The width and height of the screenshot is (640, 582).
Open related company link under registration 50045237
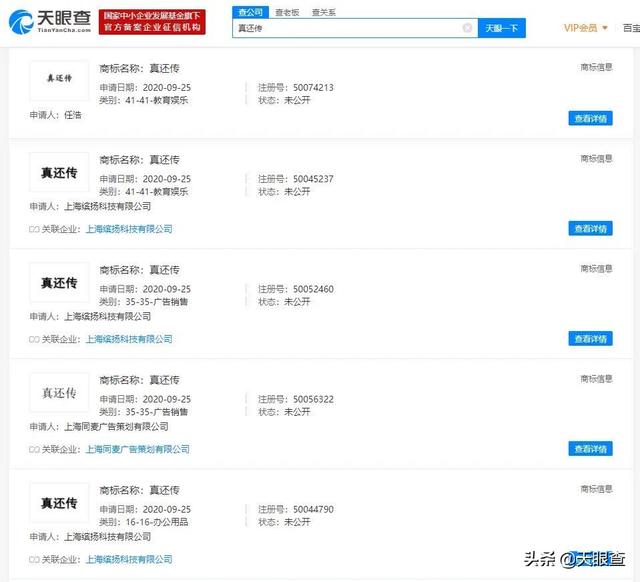pyautogui.click(x=129, y=229)
